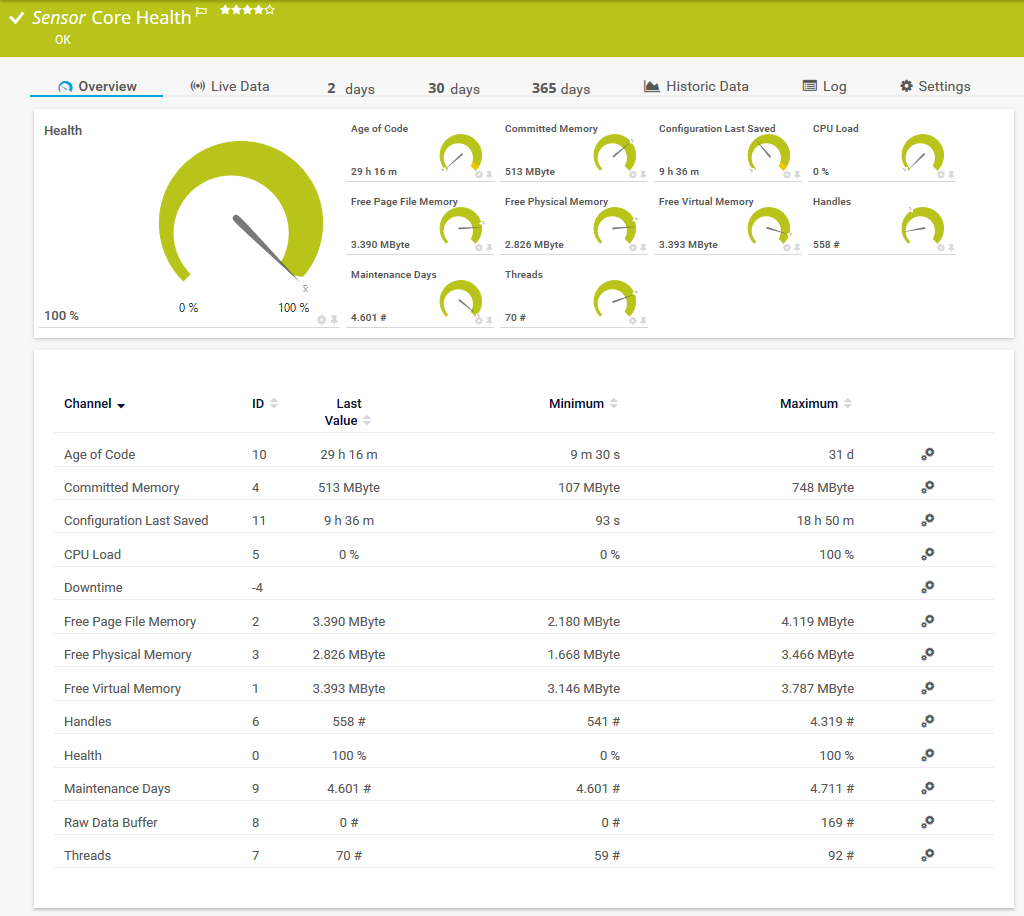Open settings gear for Age of Code row
Screen dimensions: 1024x916
coord(927,454)
